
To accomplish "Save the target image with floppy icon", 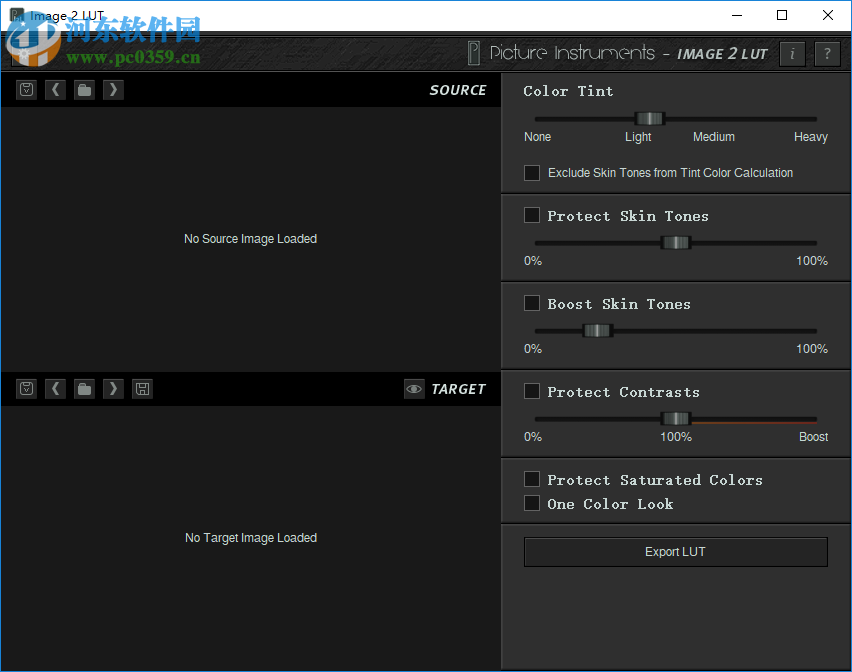I will [142, 388].
